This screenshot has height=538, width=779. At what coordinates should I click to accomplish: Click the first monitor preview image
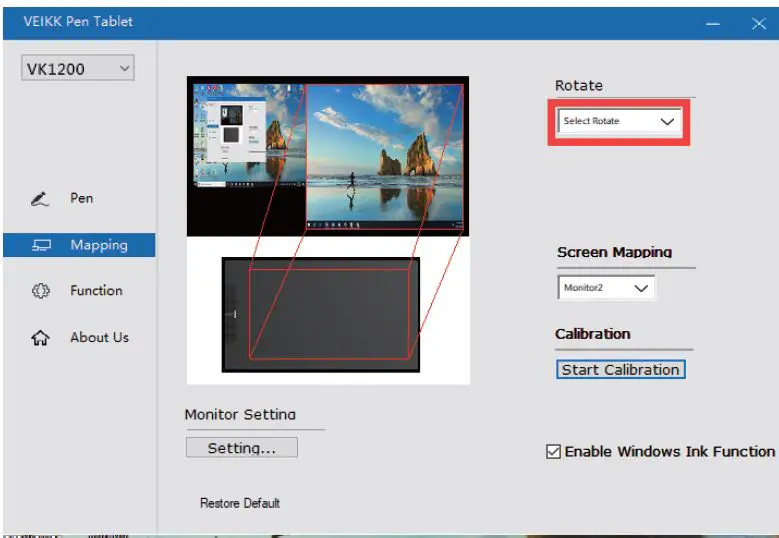[248, 136]
